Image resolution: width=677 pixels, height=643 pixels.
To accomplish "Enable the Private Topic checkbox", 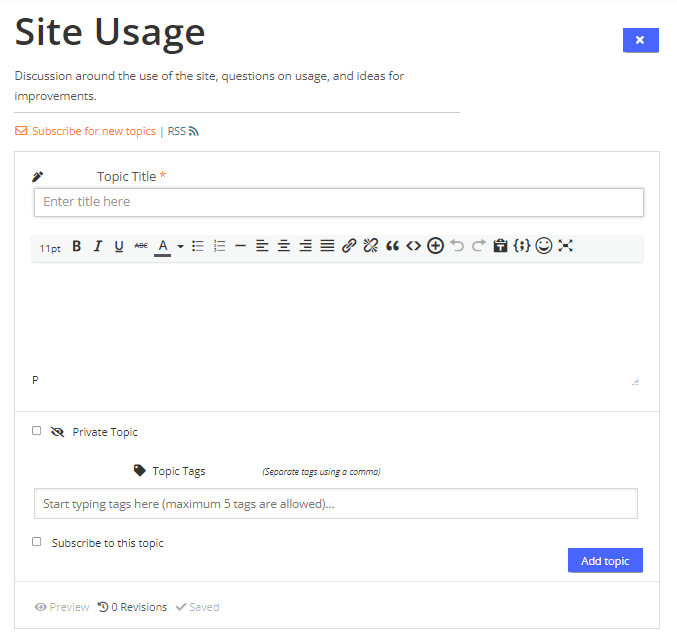I will [37, 431].
